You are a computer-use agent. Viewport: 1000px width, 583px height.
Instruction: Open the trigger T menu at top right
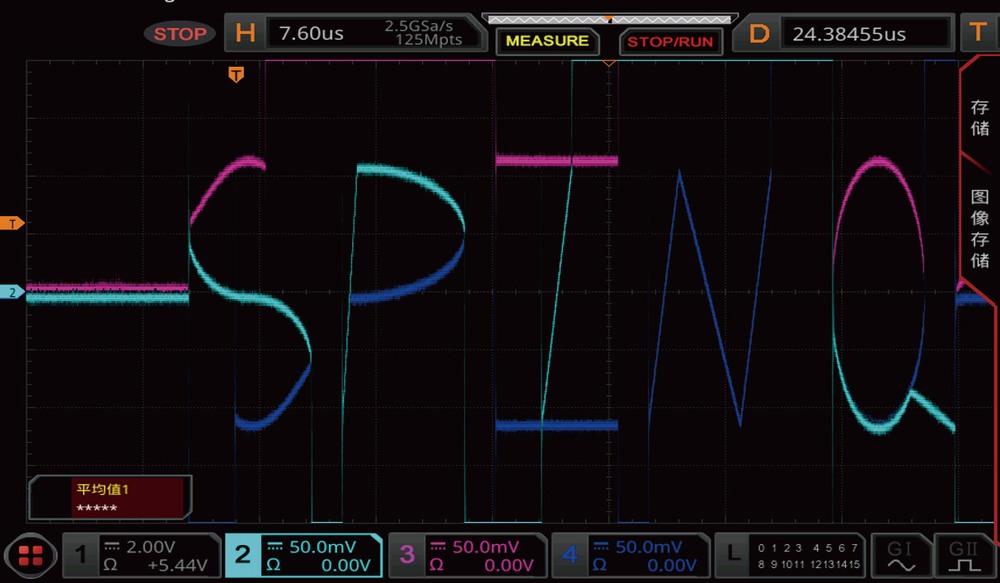coord(978,33)
